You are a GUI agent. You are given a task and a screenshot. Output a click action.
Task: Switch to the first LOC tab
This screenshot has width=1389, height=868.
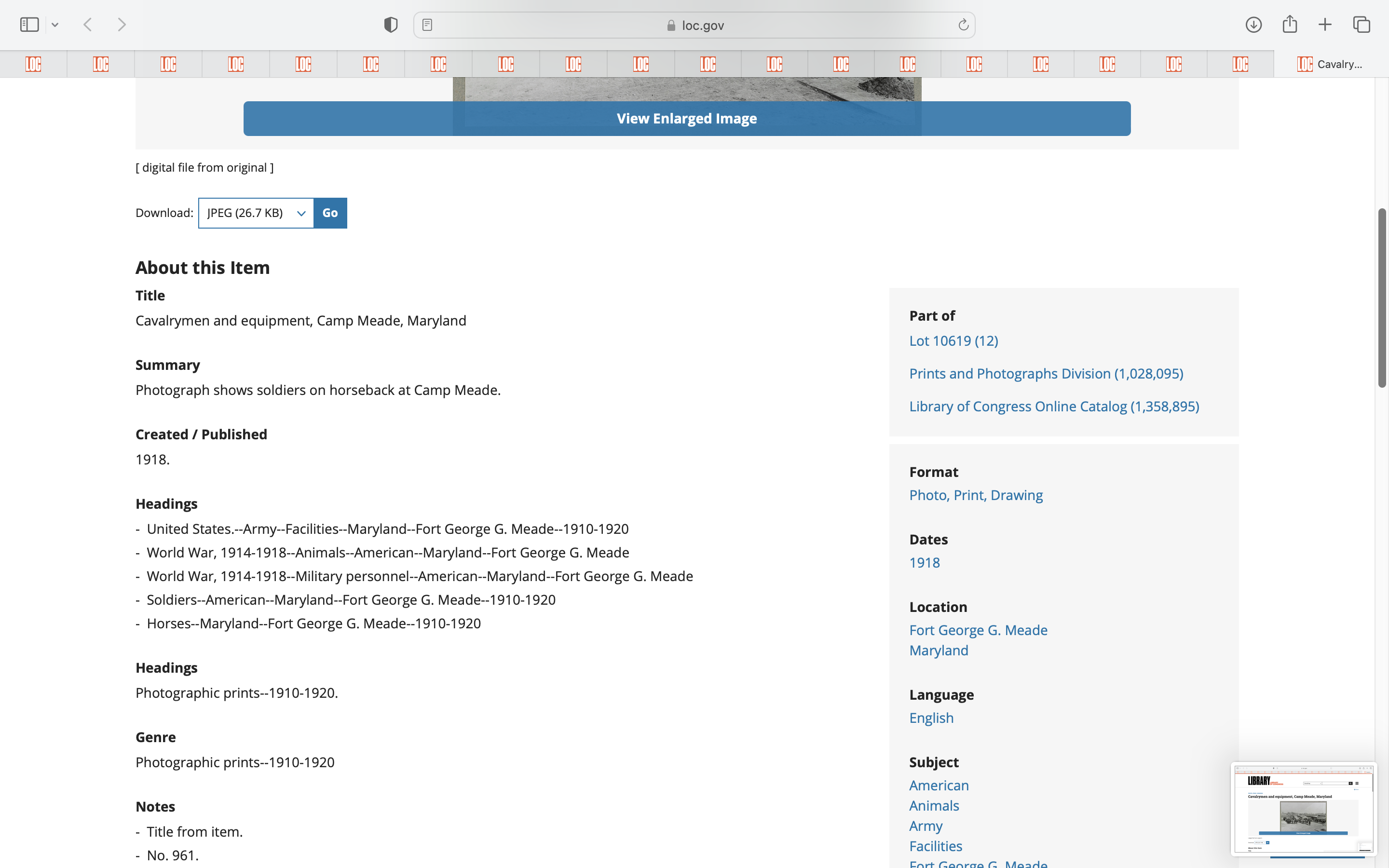coord(33,64)
